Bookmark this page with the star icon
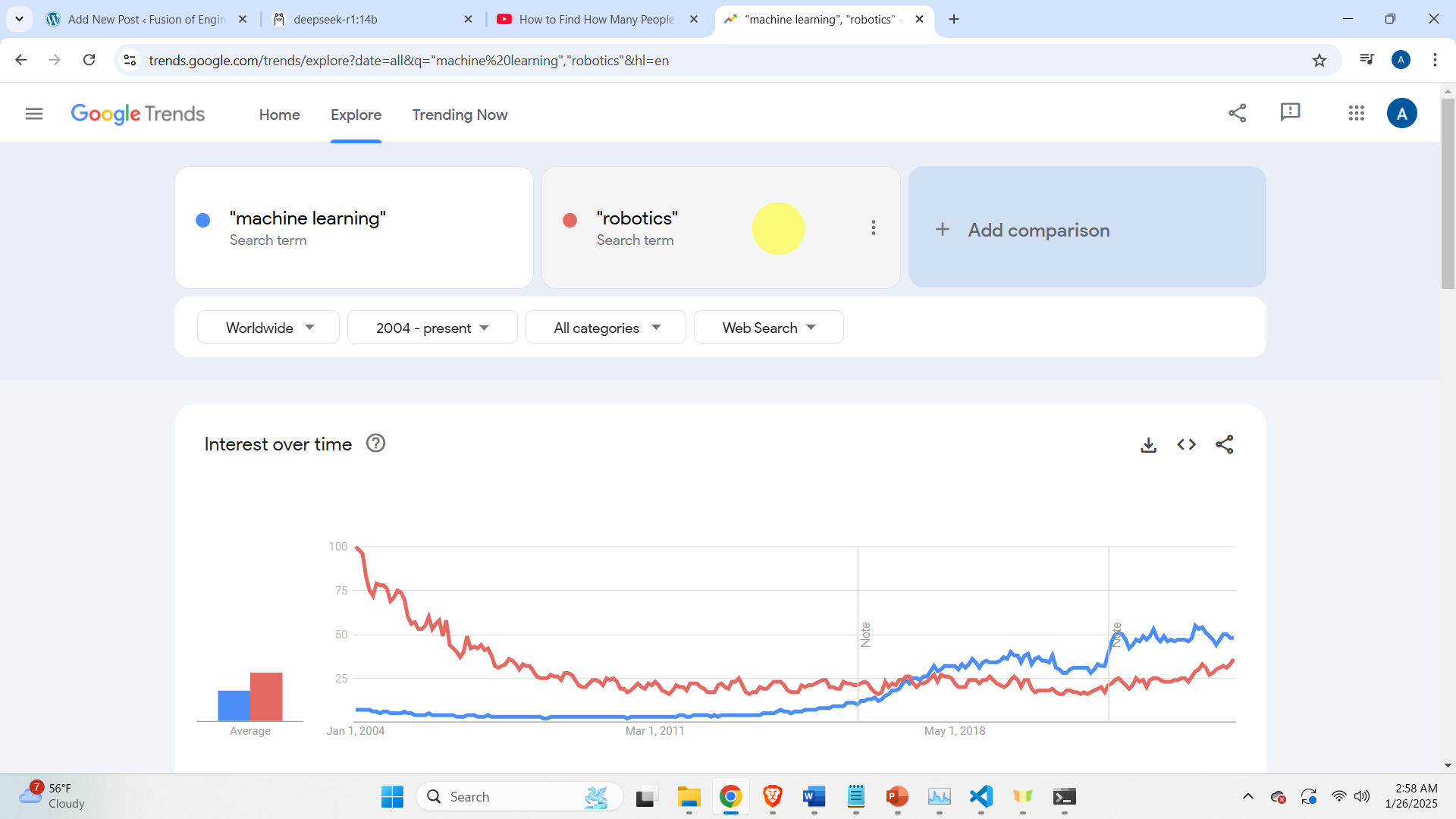 click(1319, 60)
